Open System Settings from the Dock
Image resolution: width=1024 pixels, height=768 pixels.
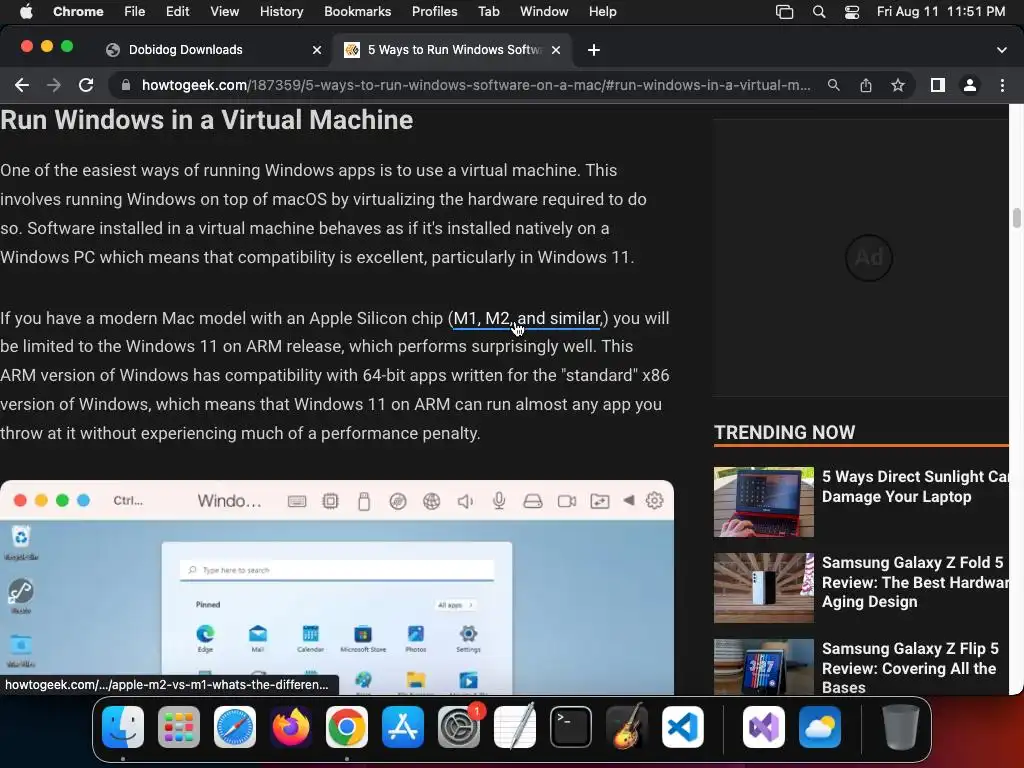[459, 727]
